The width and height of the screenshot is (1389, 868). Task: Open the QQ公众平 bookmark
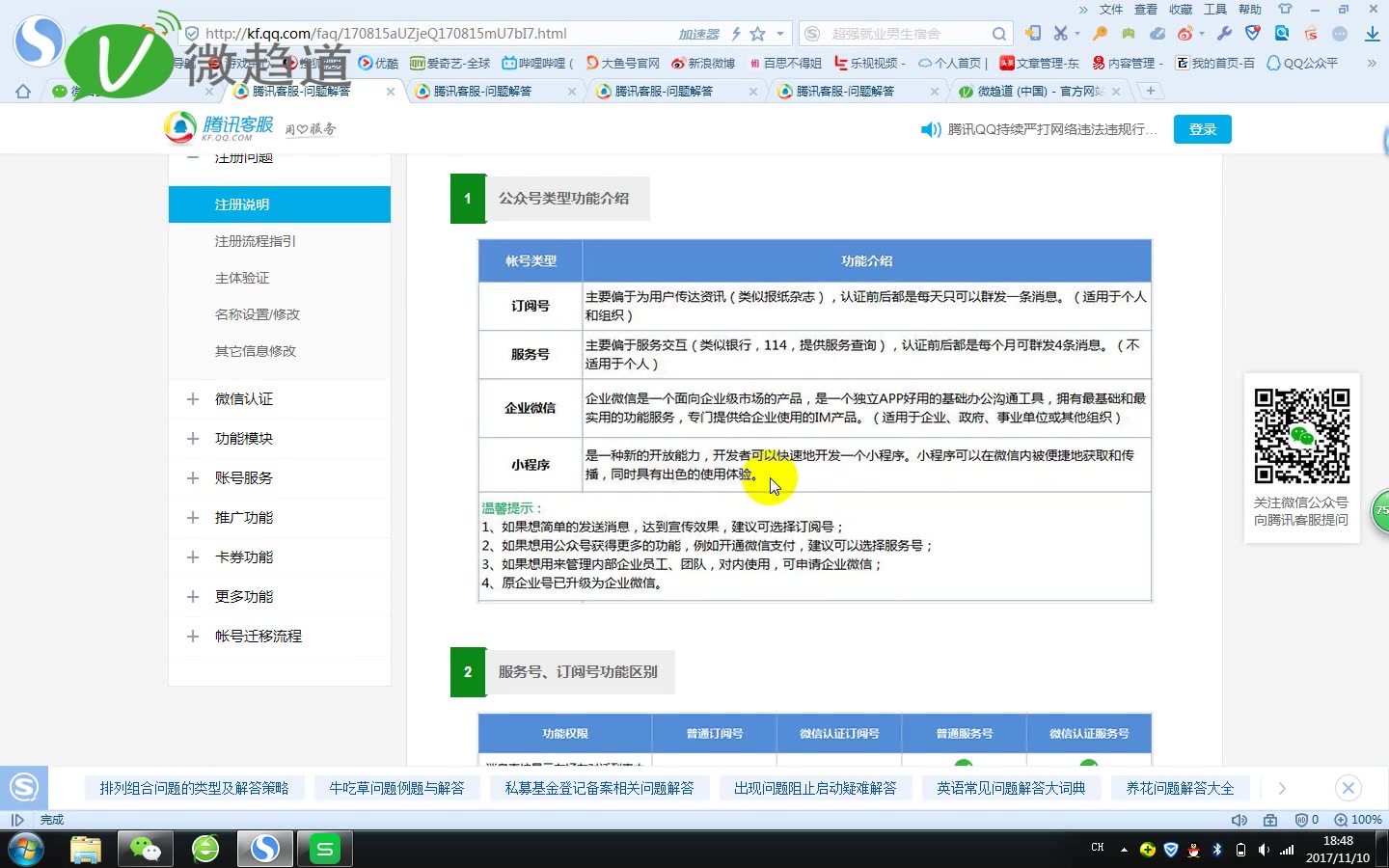pyautogui.click(x=1302, y=64)
